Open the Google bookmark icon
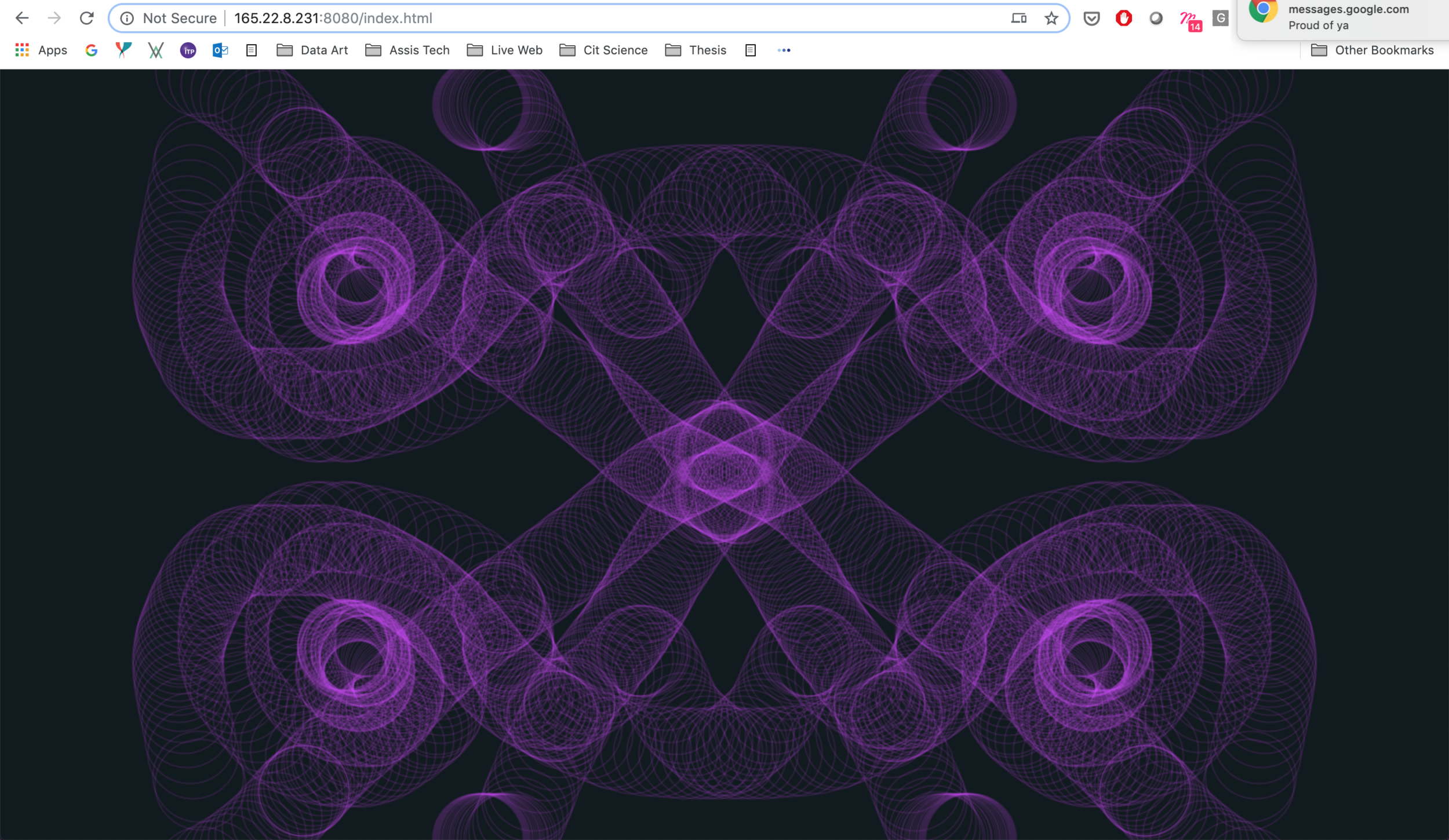 91,50
